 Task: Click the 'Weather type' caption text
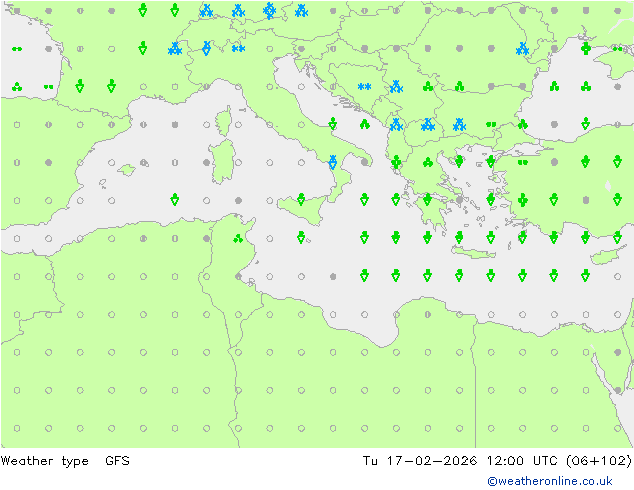[44, 461]
